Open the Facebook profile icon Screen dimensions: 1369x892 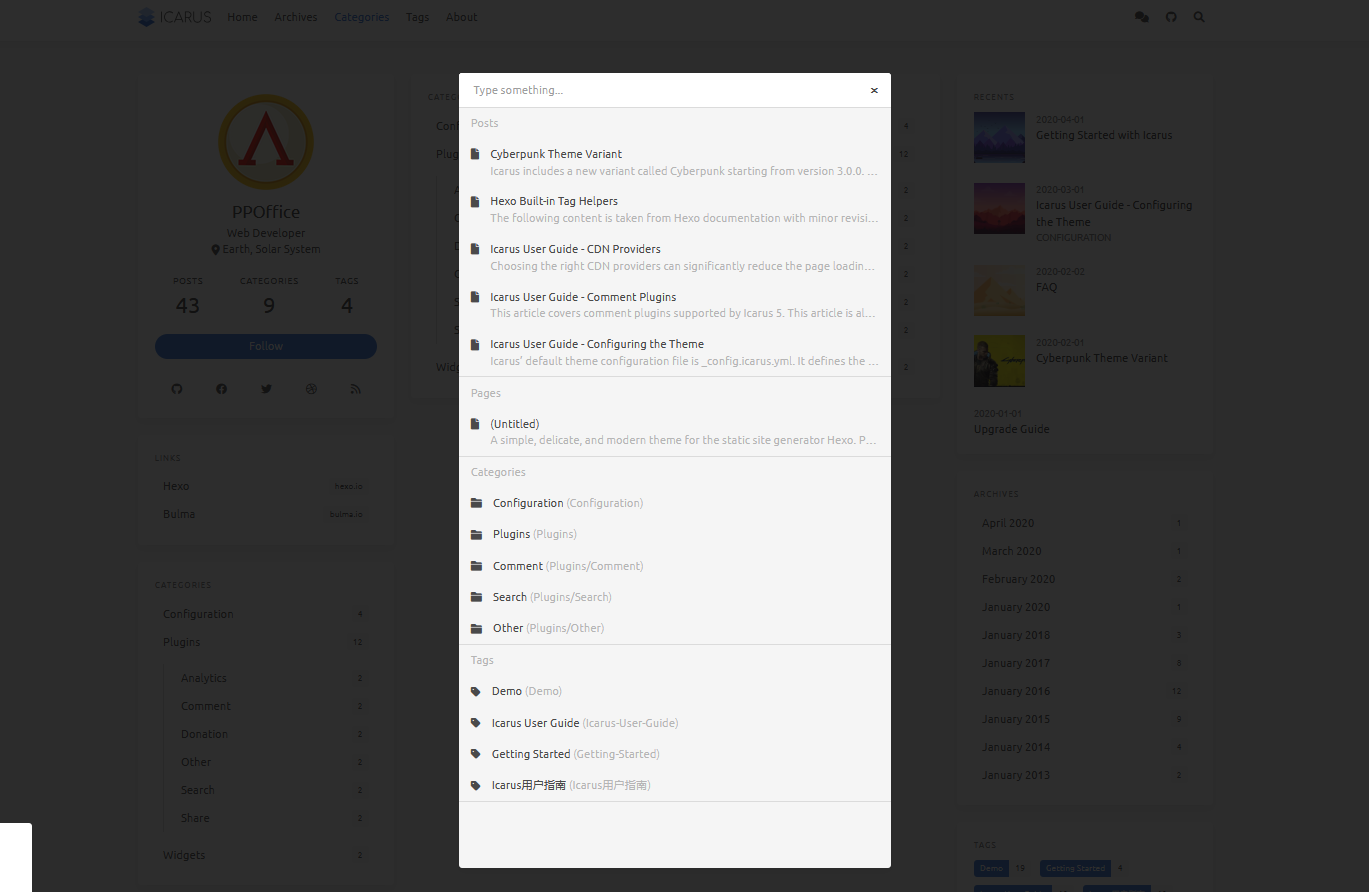pos(222,389)
